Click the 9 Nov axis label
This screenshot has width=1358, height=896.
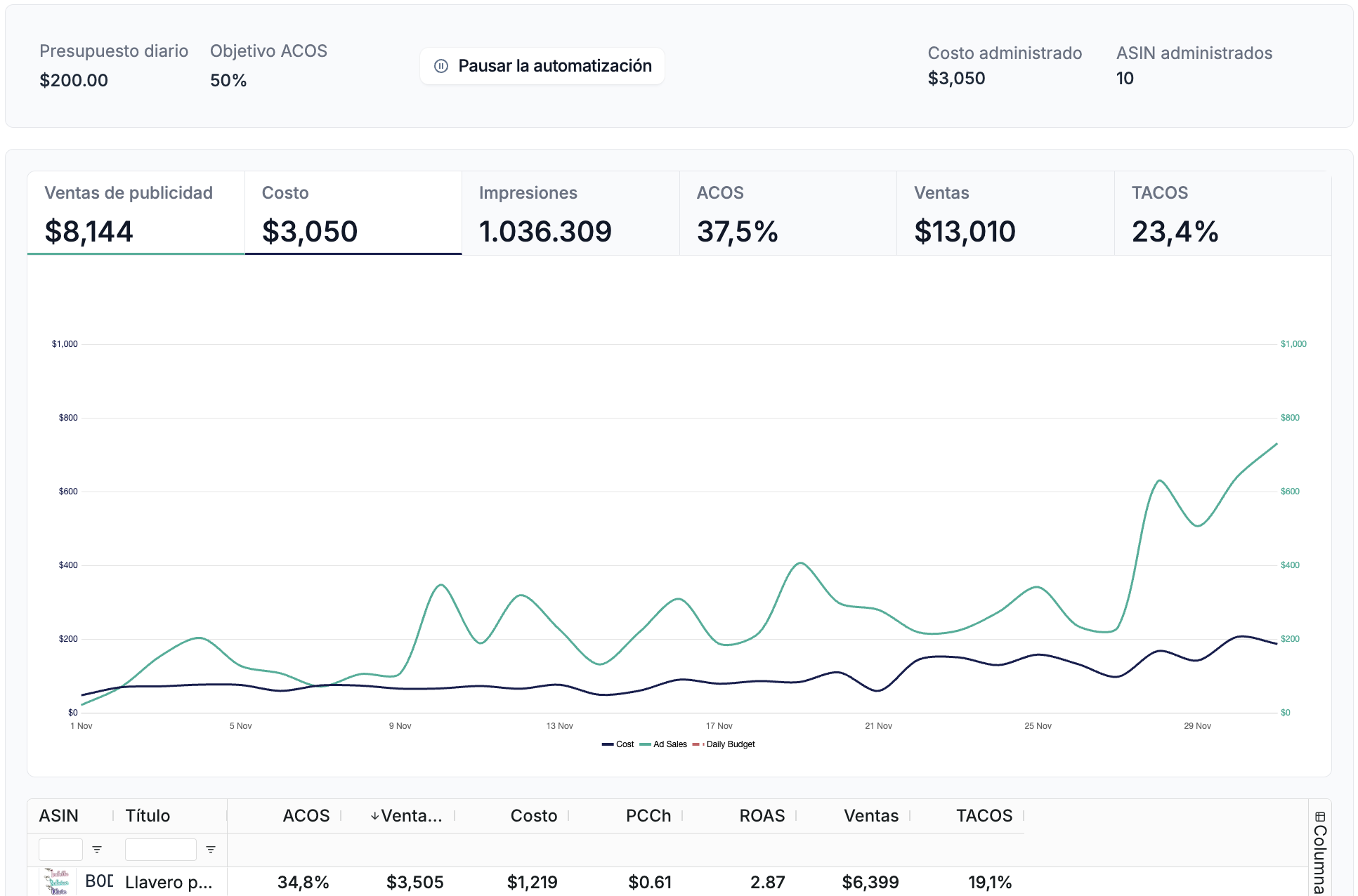[400, 726]
